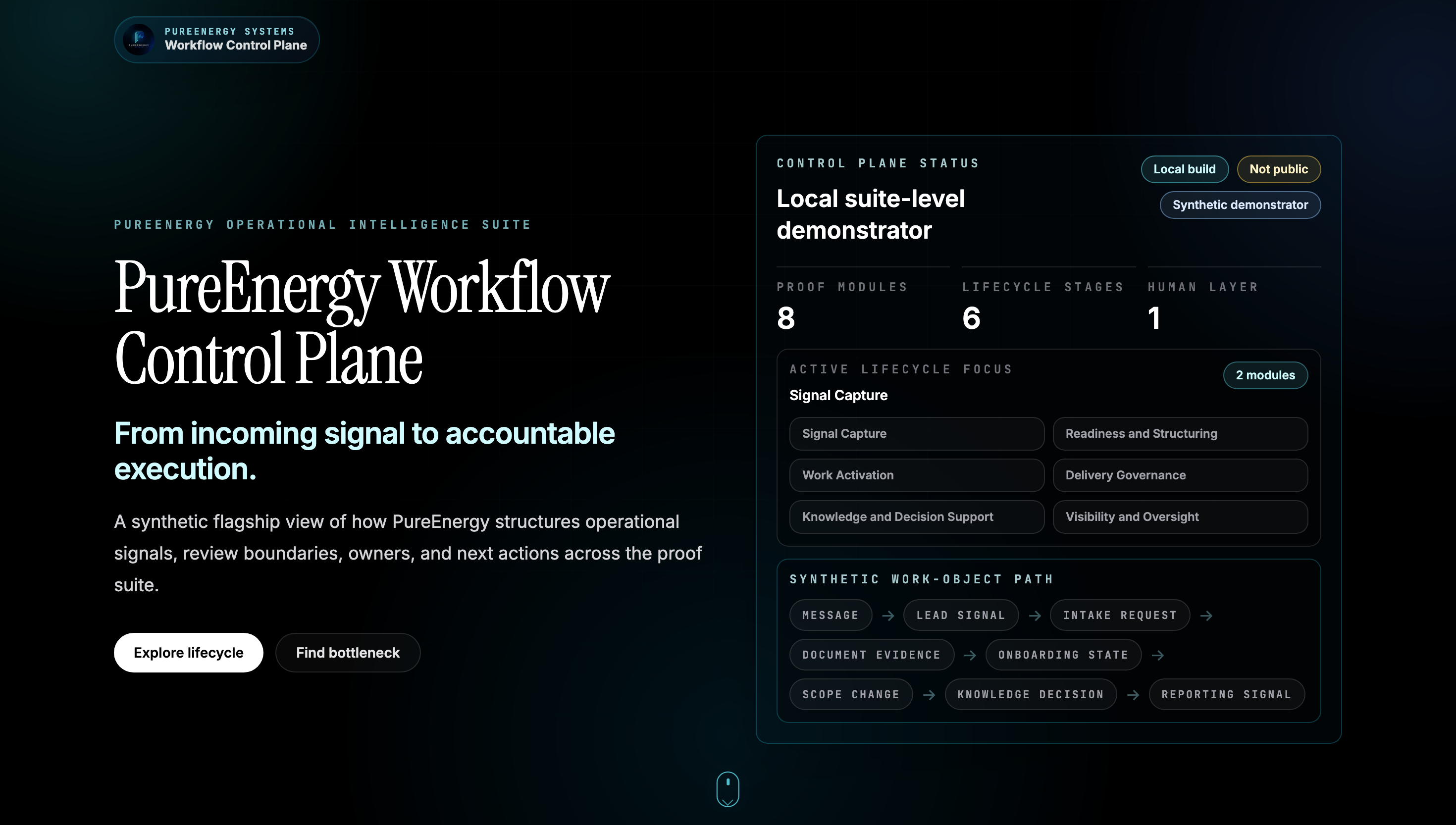Image resolution: width=1456 pixels, height=825 pixels.
Task: Select the Knowledge and Decision Support stage
Action: click(x=917, y=517)
